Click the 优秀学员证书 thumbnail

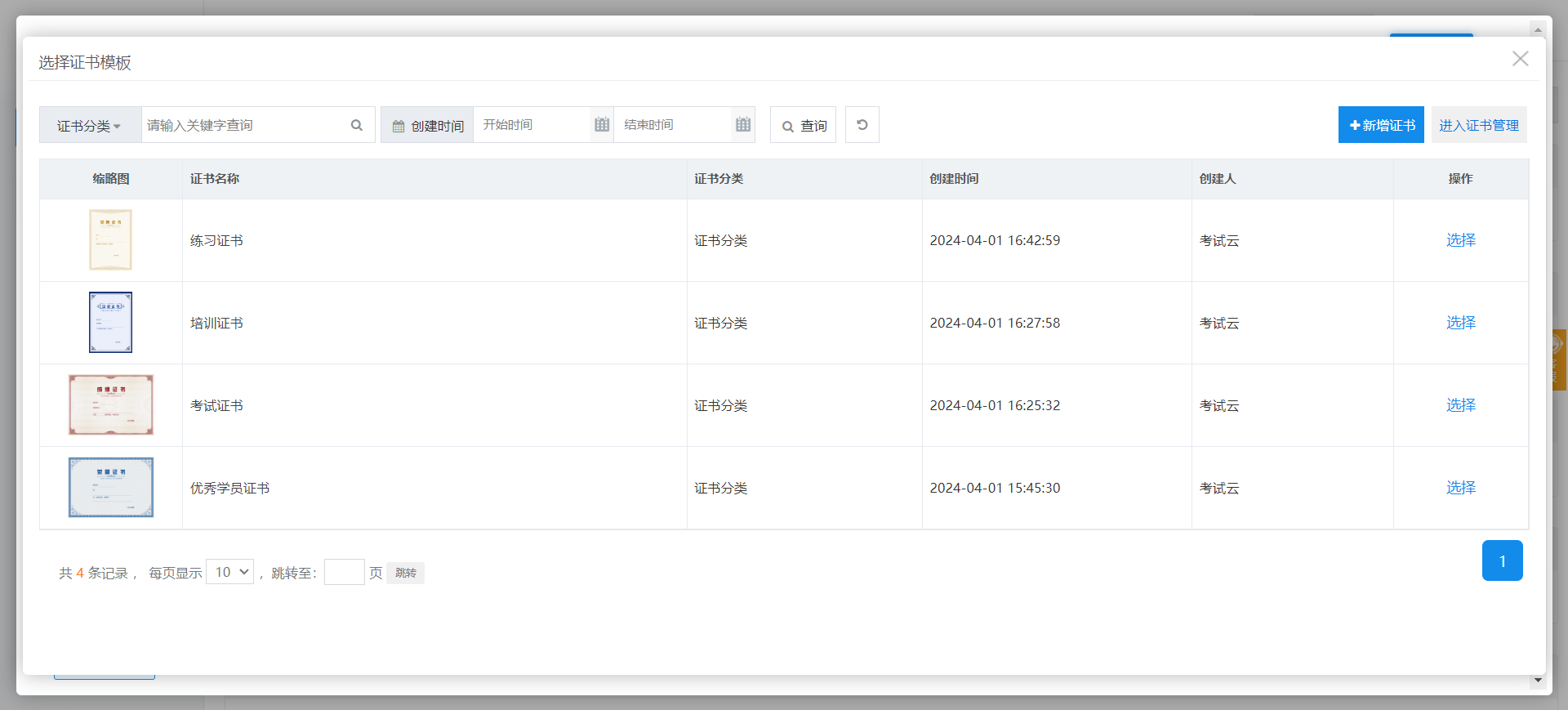click(x=110, y=488)
